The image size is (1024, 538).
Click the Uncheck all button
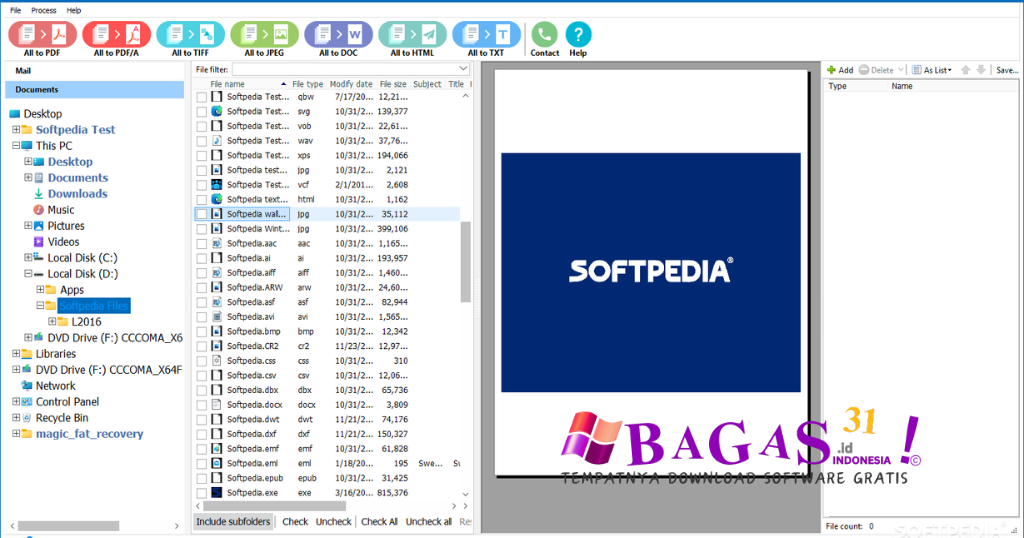tap(428, 522)
